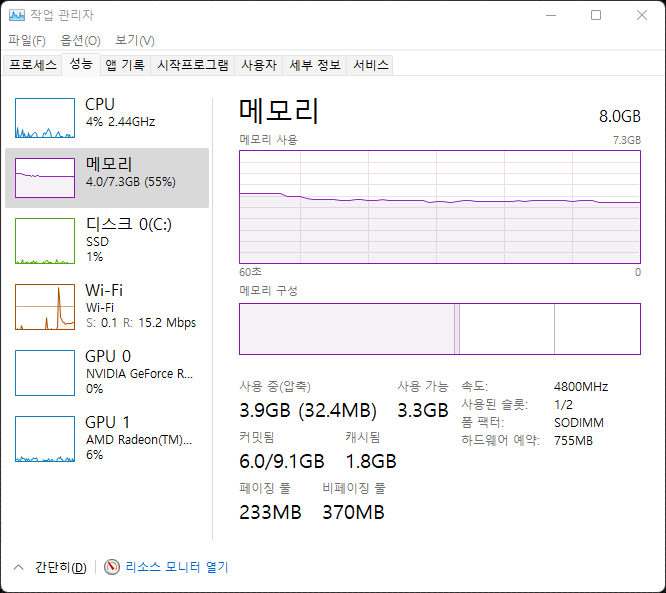The height and width of the screenshot is (593, 666).
Task: Open the 리소스 모니터 열기 link
Action: coord(176,567)
